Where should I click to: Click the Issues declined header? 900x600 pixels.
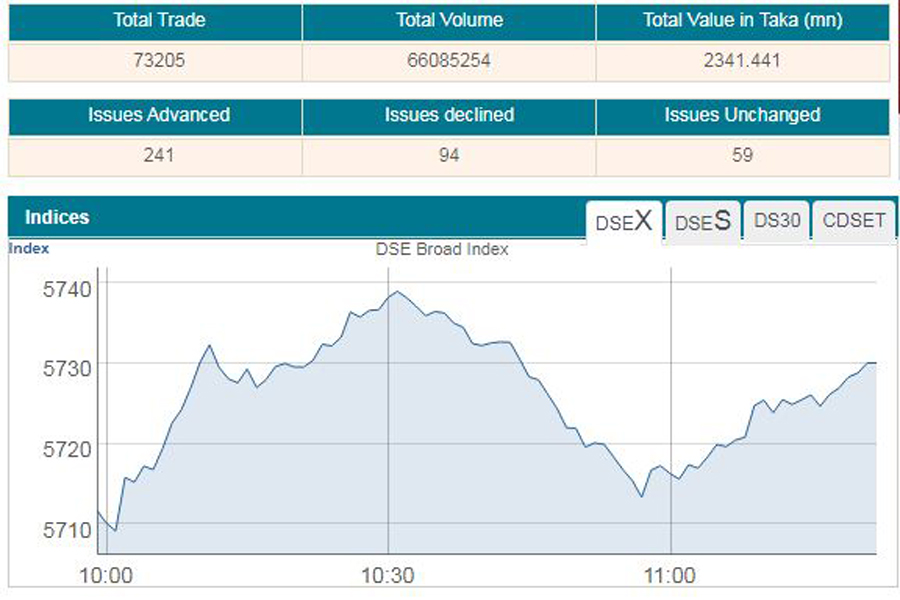[x=449, y=115]
